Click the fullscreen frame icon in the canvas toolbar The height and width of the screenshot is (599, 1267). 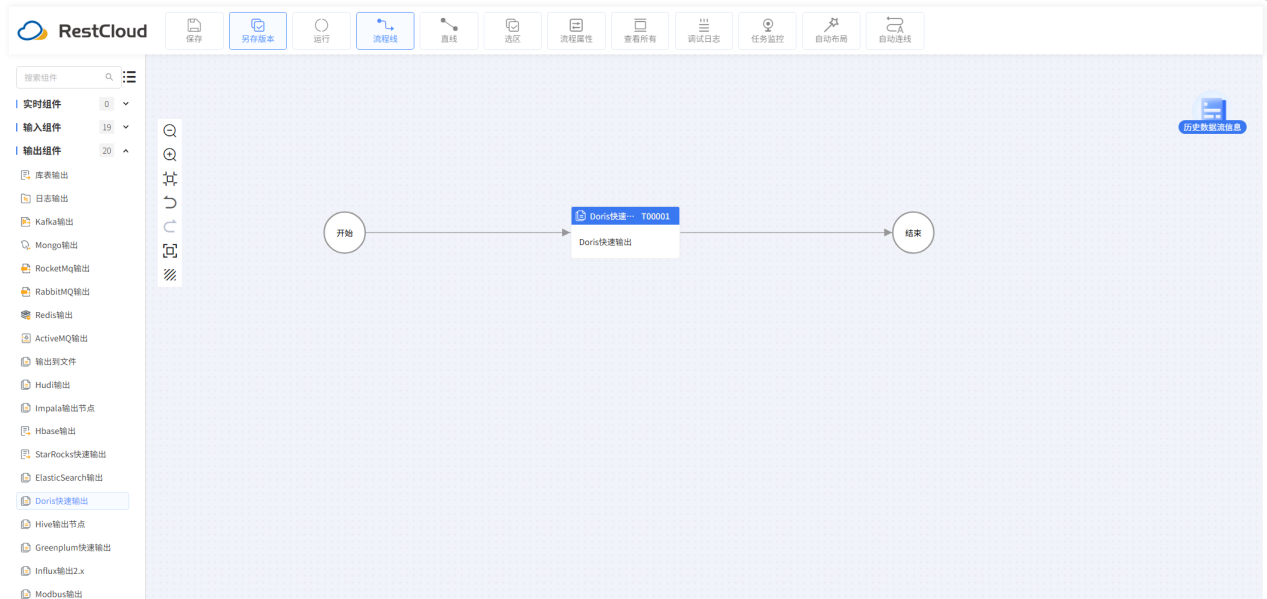pos(170,251)
